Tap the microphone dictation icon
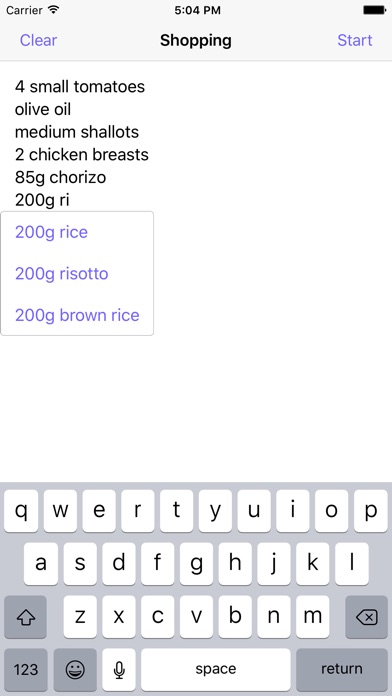 (x=119, y=669)
